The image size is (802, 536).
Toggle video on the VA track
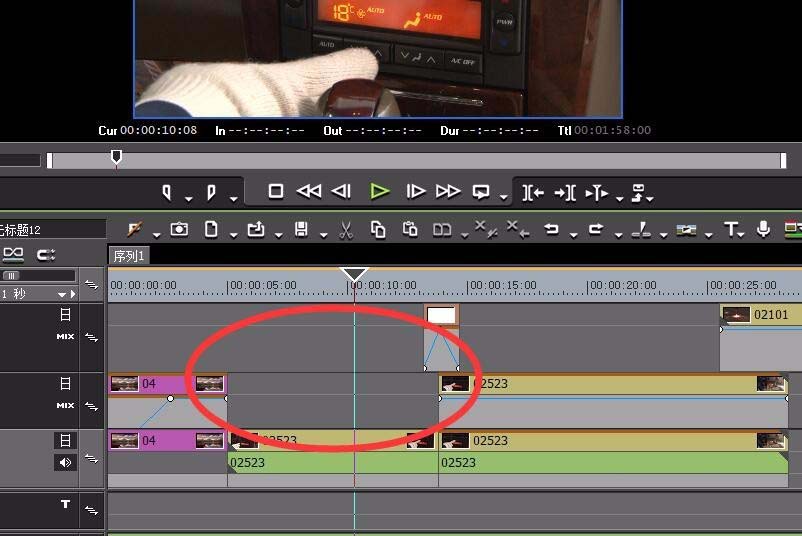click(x=65, y=440)
